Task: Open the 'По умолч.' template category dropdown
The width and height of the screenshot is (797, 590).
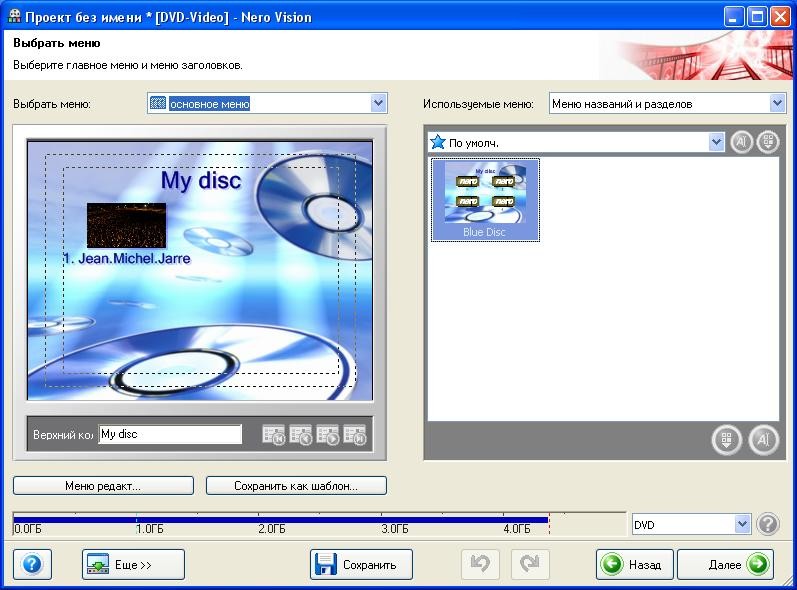Action: point(716,143)
